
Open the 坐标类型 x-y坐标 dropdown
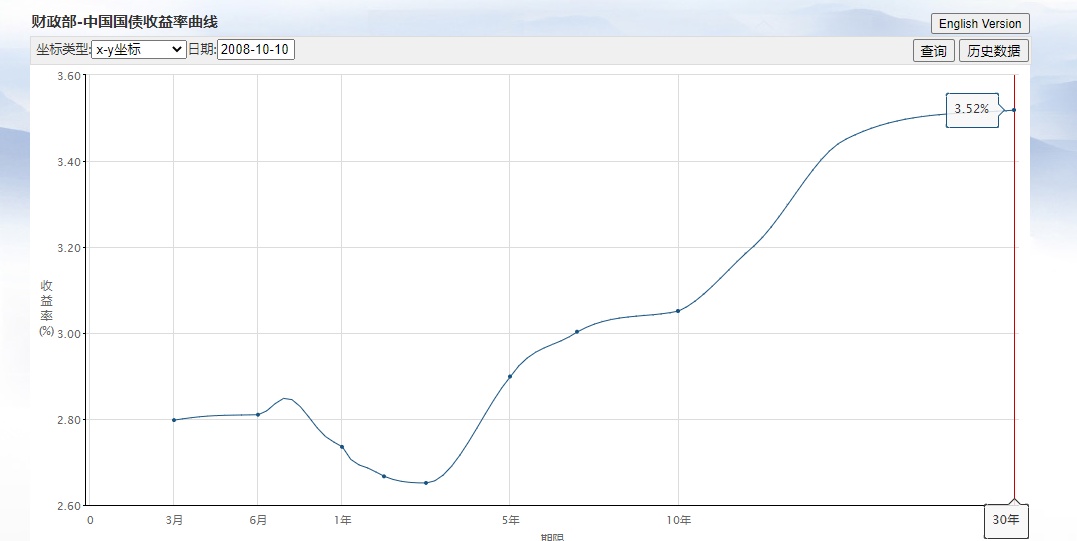coord(138,50)
